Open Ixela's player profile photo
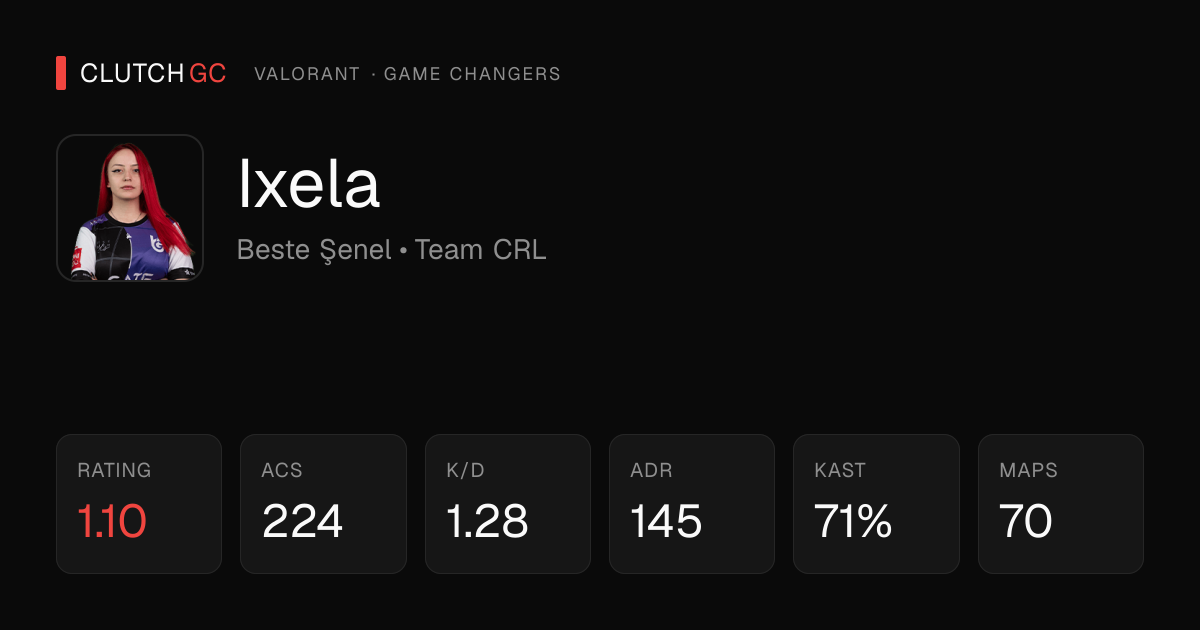 pos(130,208)
